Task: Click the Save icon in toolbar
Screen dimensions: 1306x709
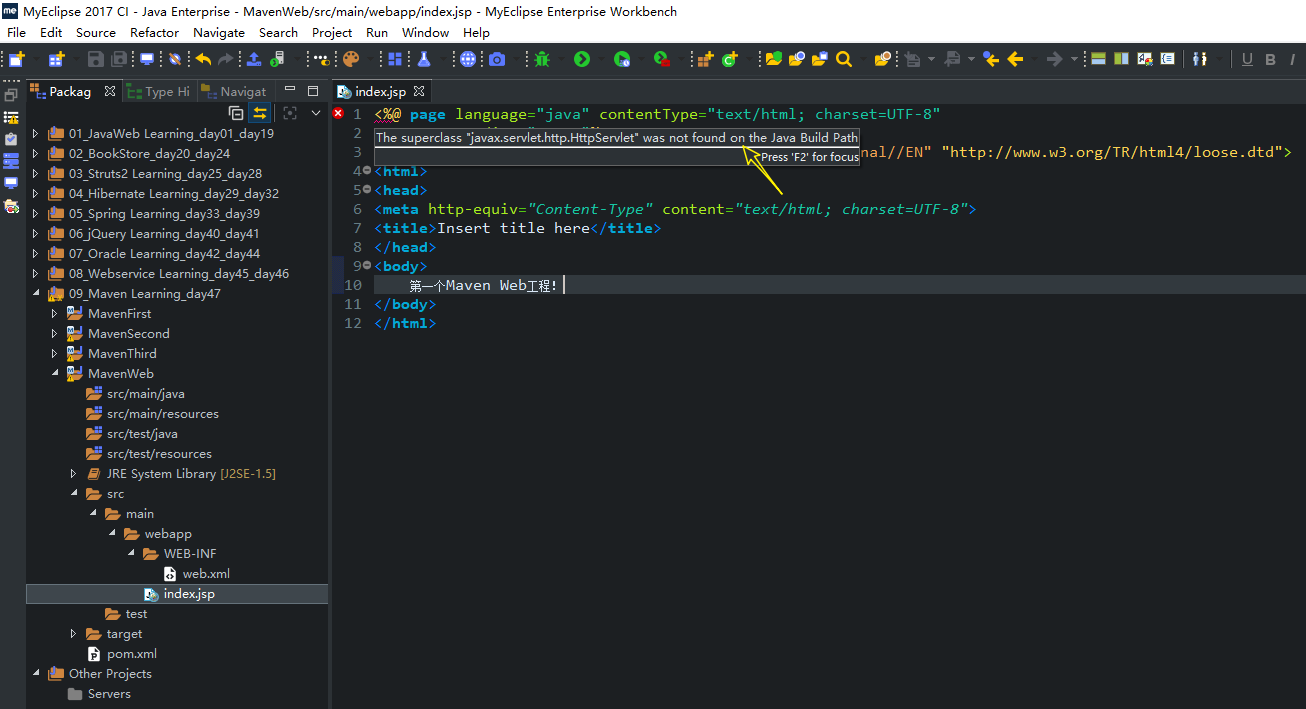Action: (96, 59)
